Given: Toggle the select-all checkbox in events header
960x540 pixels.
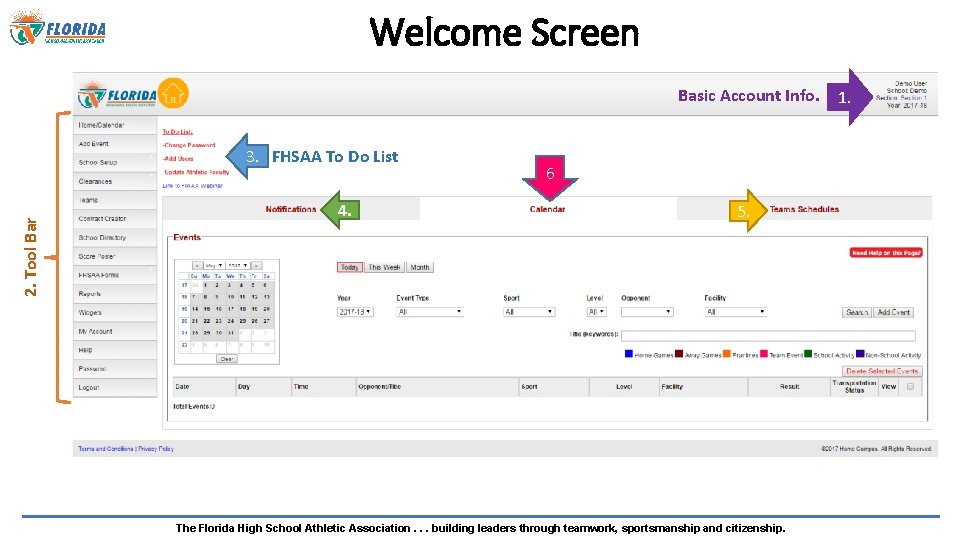Looking at the screenshot, I should 910,387.
